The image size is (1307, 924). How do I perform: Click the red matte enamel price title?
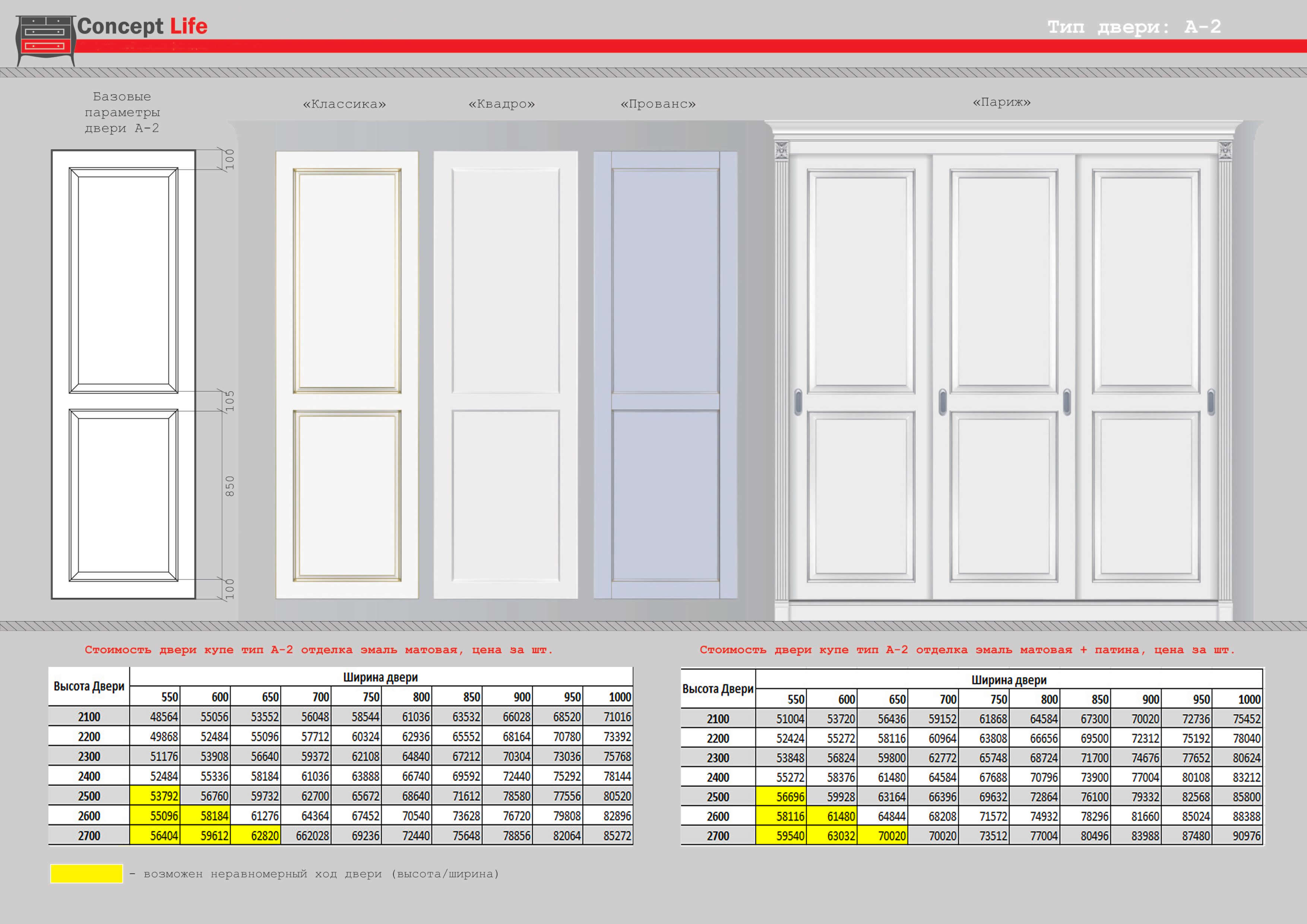(319, 649)
